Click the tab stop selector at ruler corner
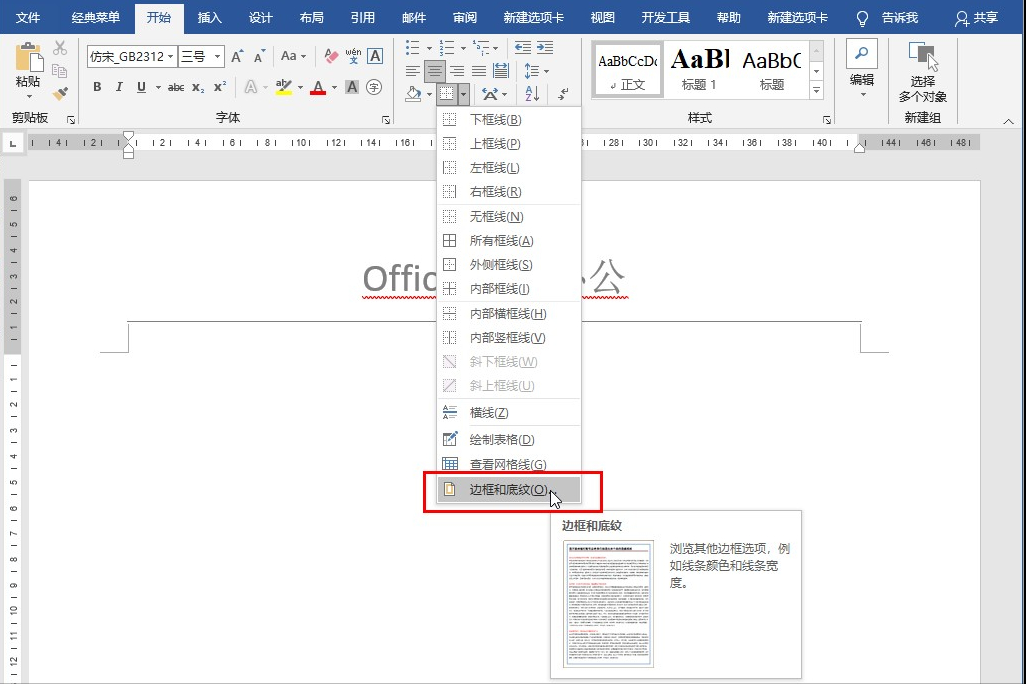The width and height of the screenshot is (1026, 684). [x=12, y=143]
